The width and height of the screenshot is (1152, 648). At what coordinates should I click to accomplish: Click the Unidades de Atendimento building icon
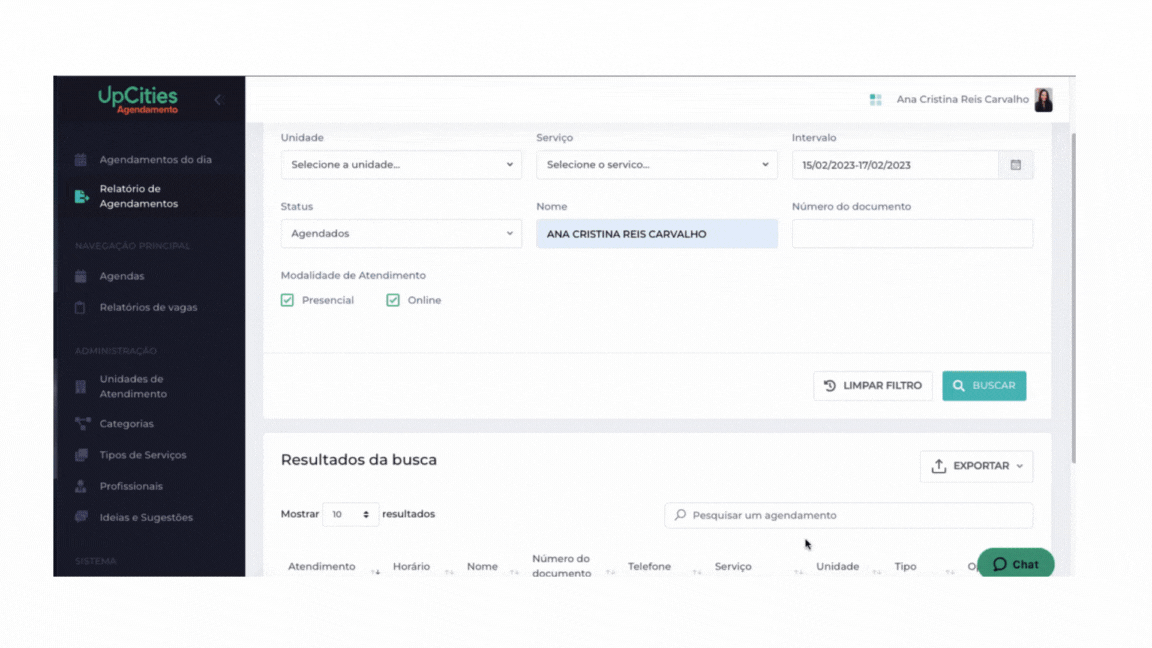(81, 386)
